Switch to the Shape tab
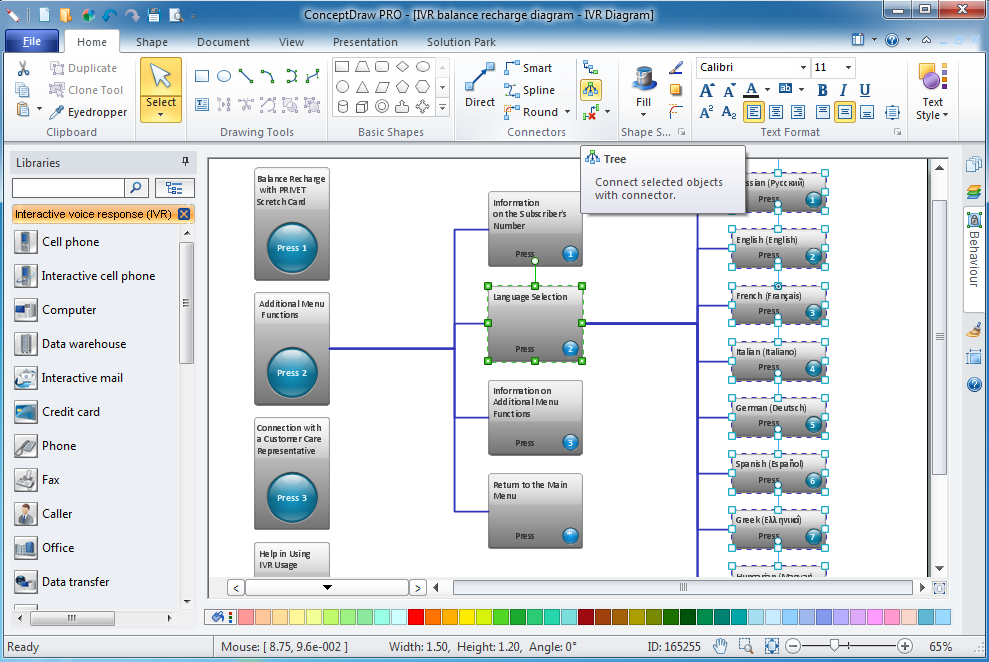Viewport: 989px width, 662px height. pos(152,42)
